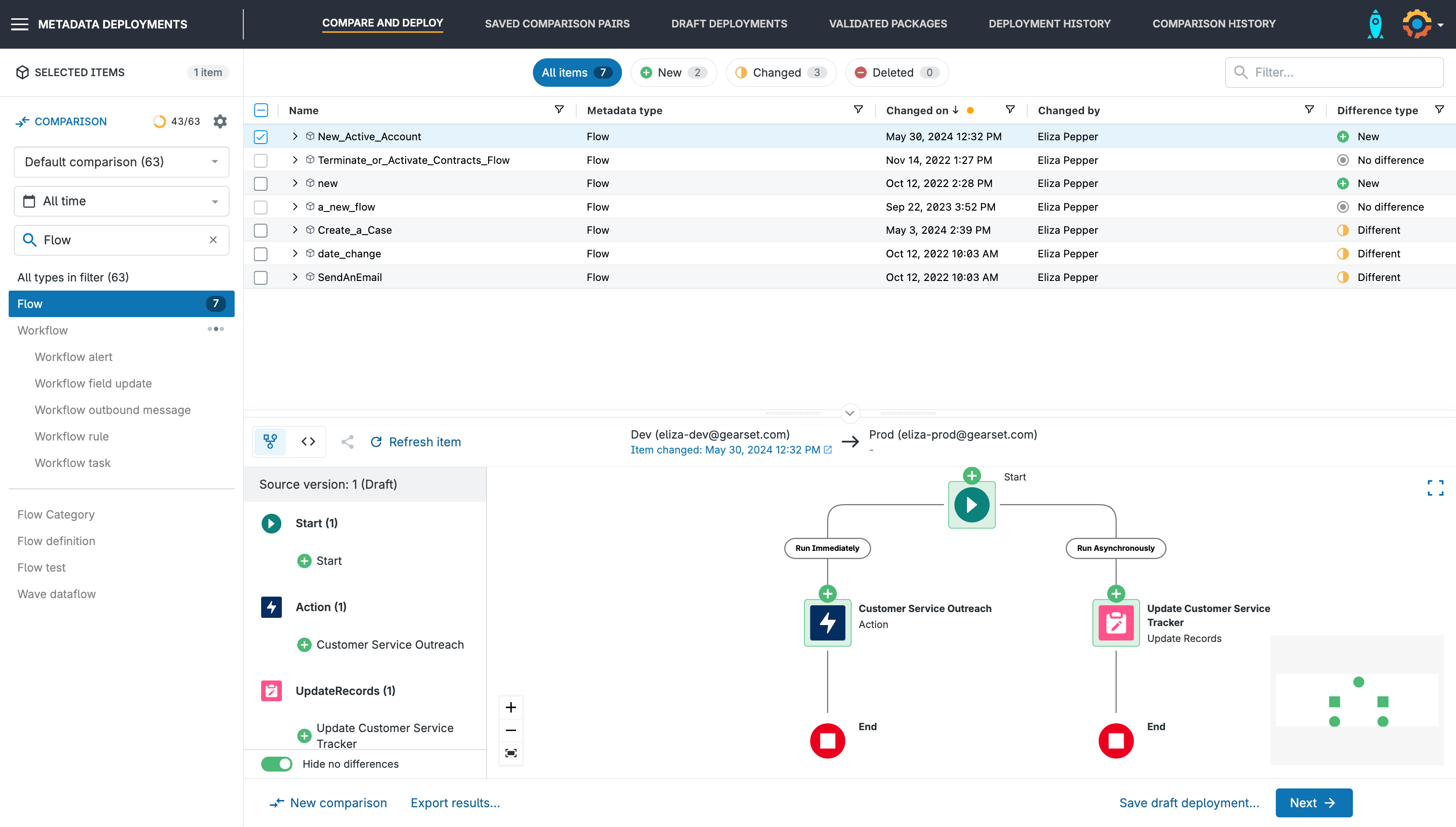This screenshot has height=827, width=1456.
Task: Switch to XML code view icon
Action: pyautogui.click(x=308, y=441)
